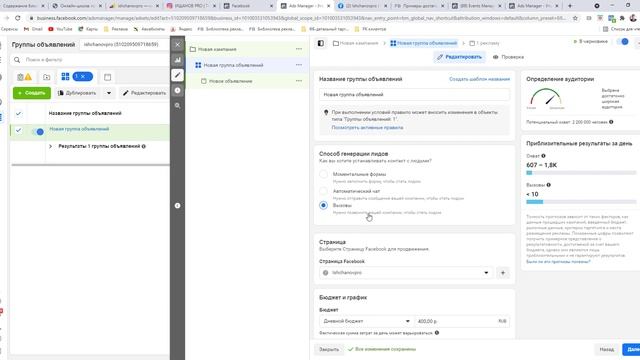Click the Вызовы estimate bar
640x360 pixels.
[x=581, y=202]
